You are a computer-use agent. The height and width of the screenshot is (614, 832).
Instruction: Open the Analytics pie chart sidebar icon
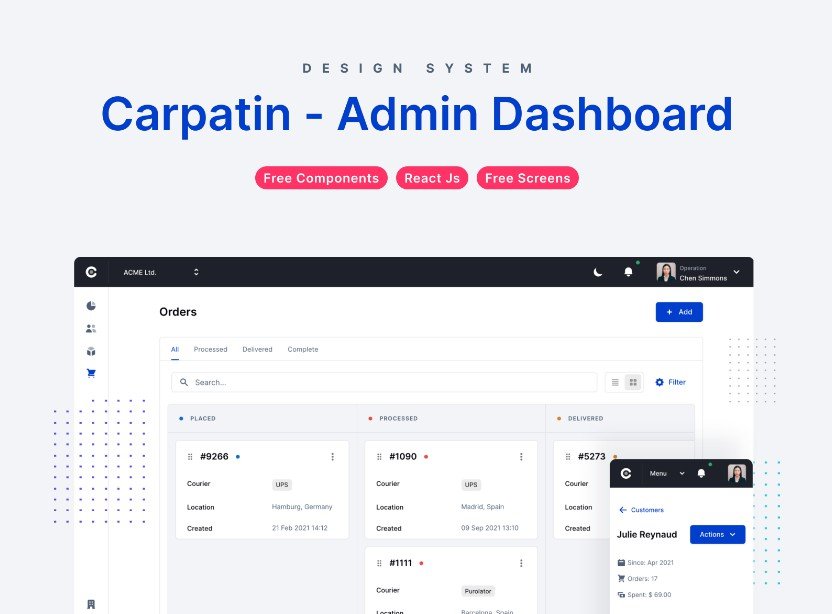coord(91,306)
